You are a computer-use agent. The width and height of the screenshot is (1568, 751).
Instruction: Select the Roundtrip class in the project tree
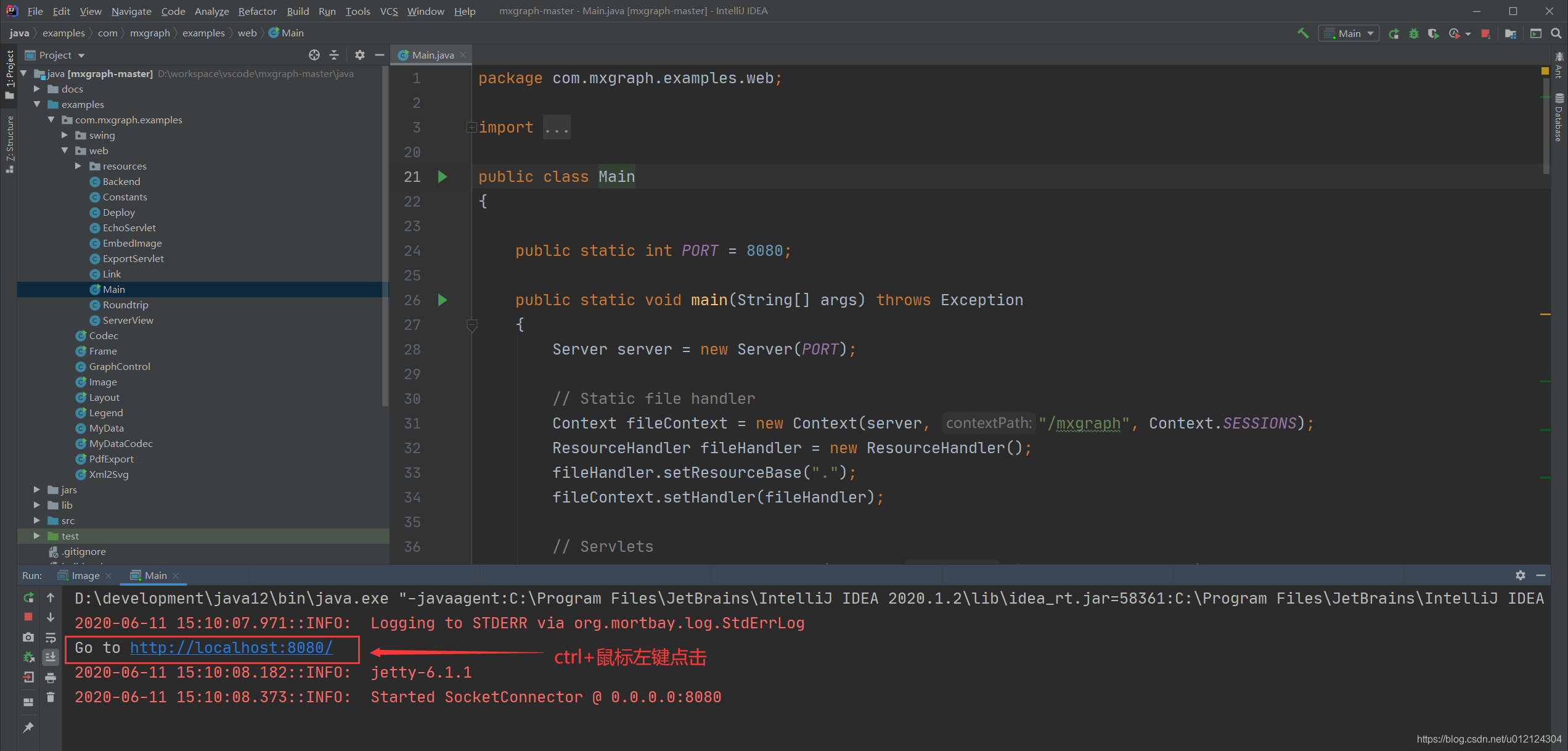tap(125, 305)
